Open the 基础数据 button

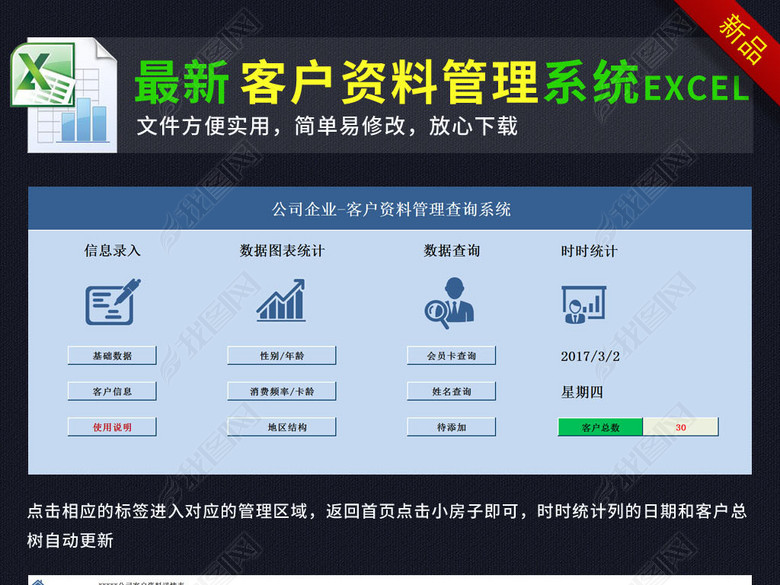point(112,356)
